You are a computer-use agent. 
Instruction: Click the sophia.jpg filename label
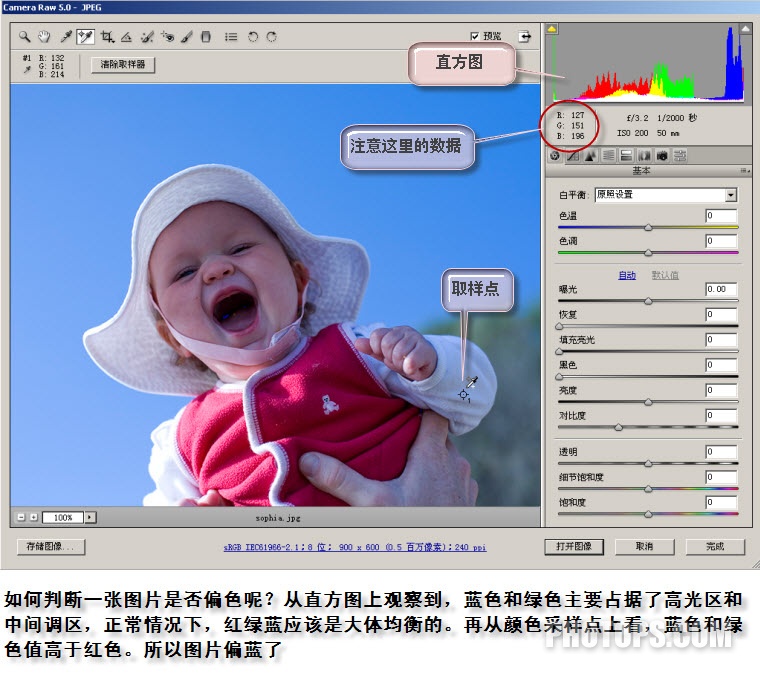(x=278, y=518)
